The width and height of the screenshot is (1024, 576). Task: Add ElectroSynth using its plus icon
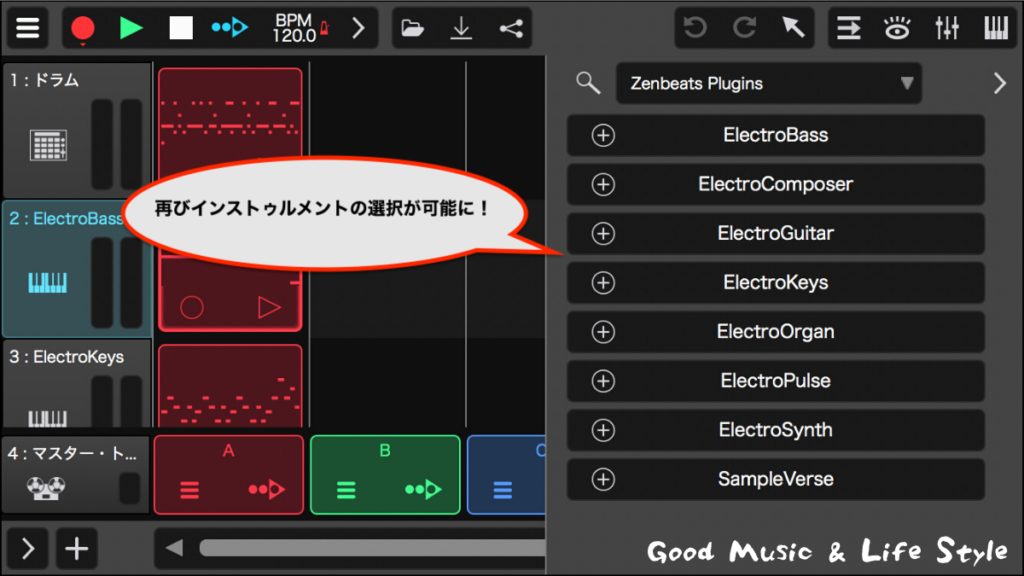click(603, 430)
